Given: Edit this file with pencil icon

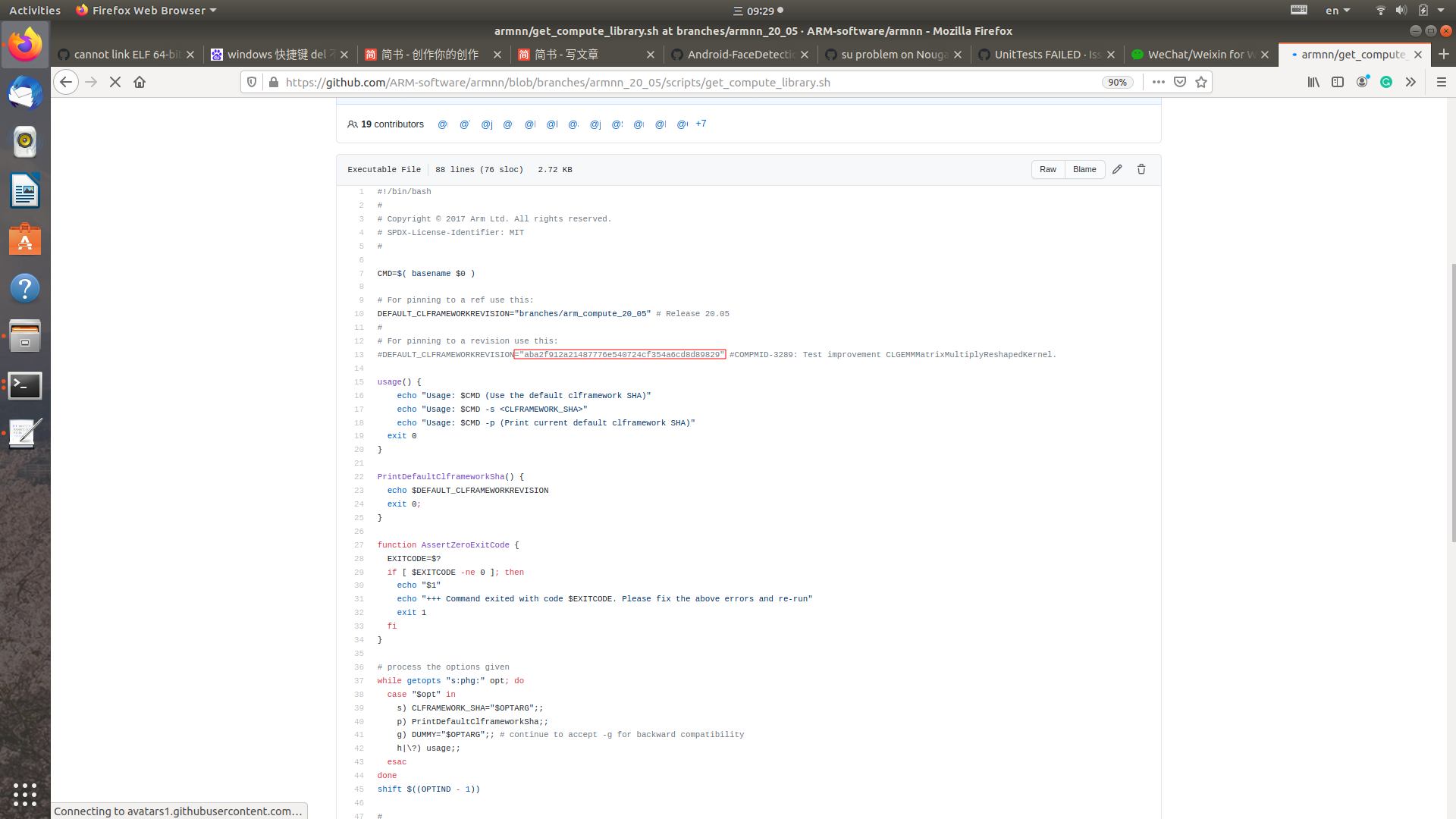Looking at the screenshot, I should point(1117,169).
